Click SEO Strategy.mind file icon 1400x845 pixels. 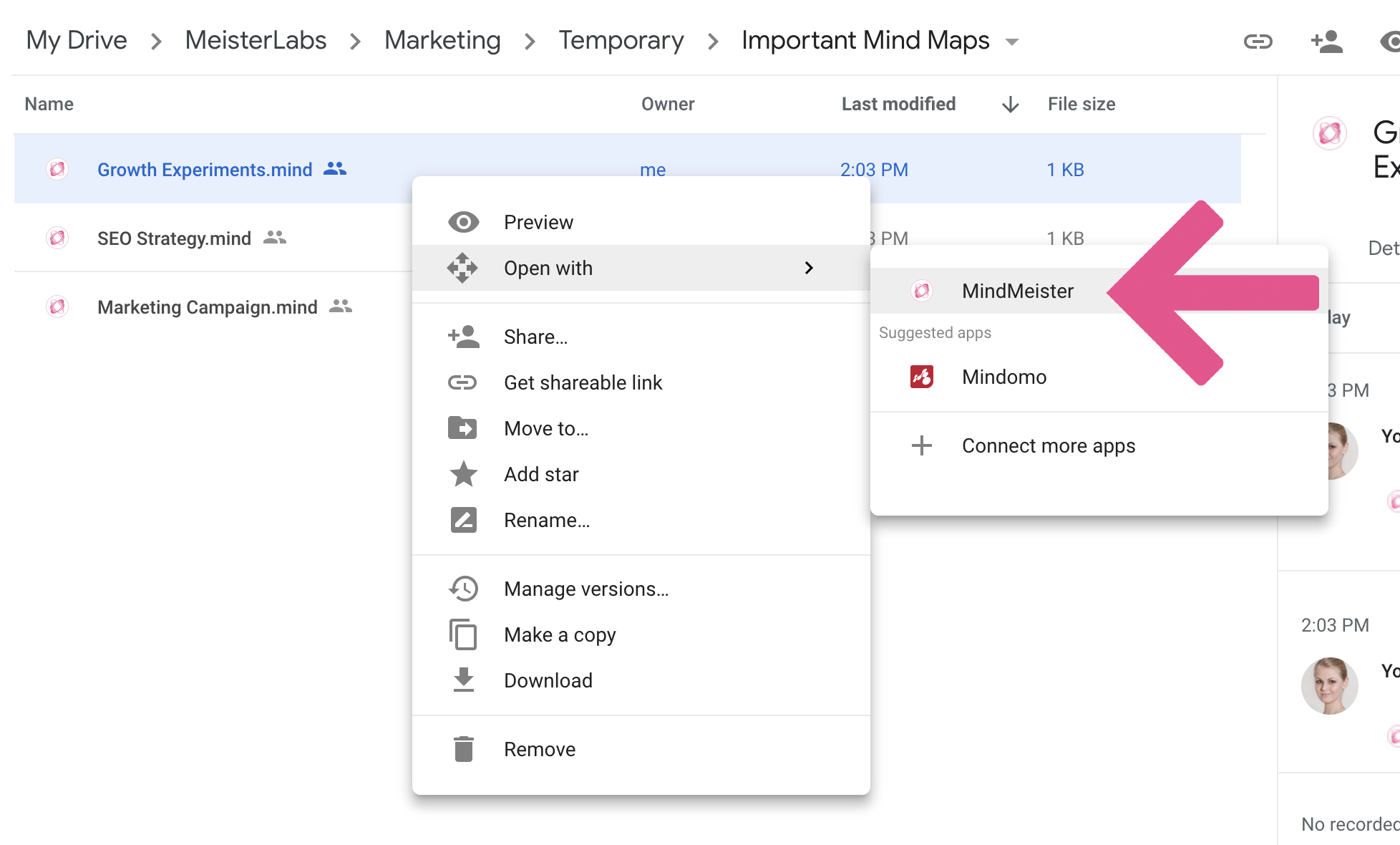pyautogui.click(x=57, y=238)
